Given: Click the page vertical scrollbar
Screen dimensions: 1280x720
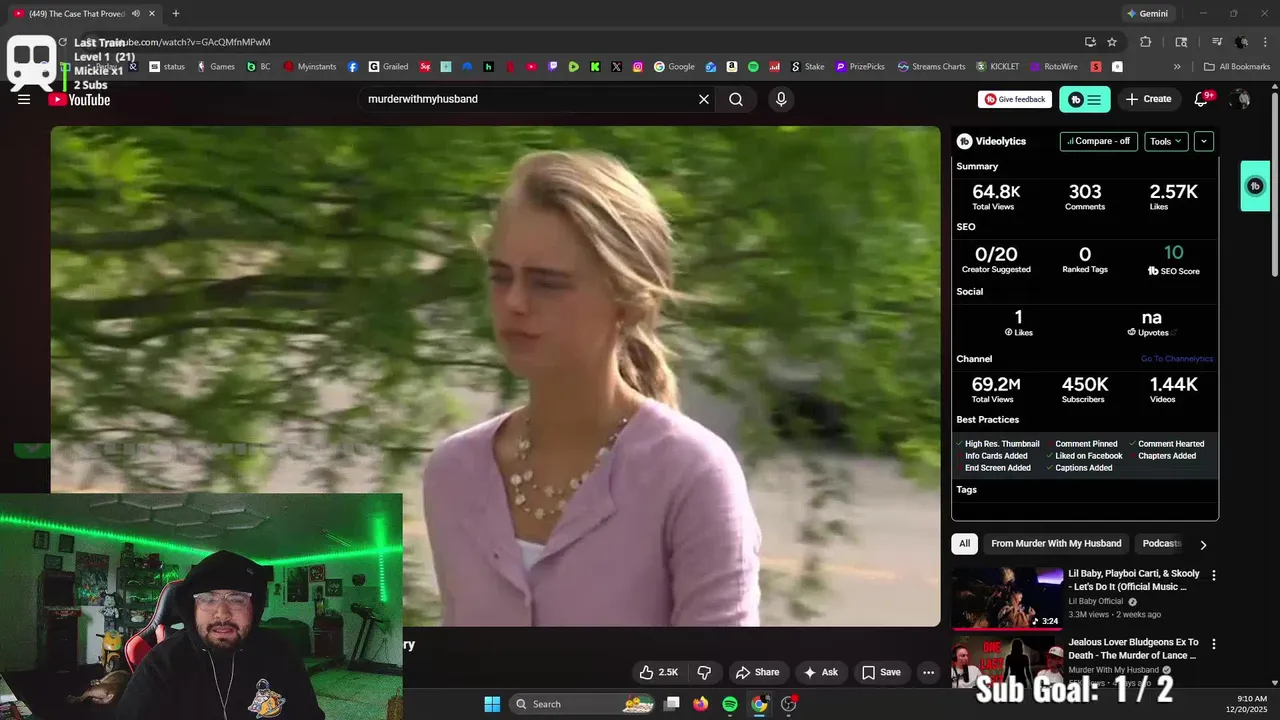Looking at the screenshot, I should click(x=1274, y=185).
